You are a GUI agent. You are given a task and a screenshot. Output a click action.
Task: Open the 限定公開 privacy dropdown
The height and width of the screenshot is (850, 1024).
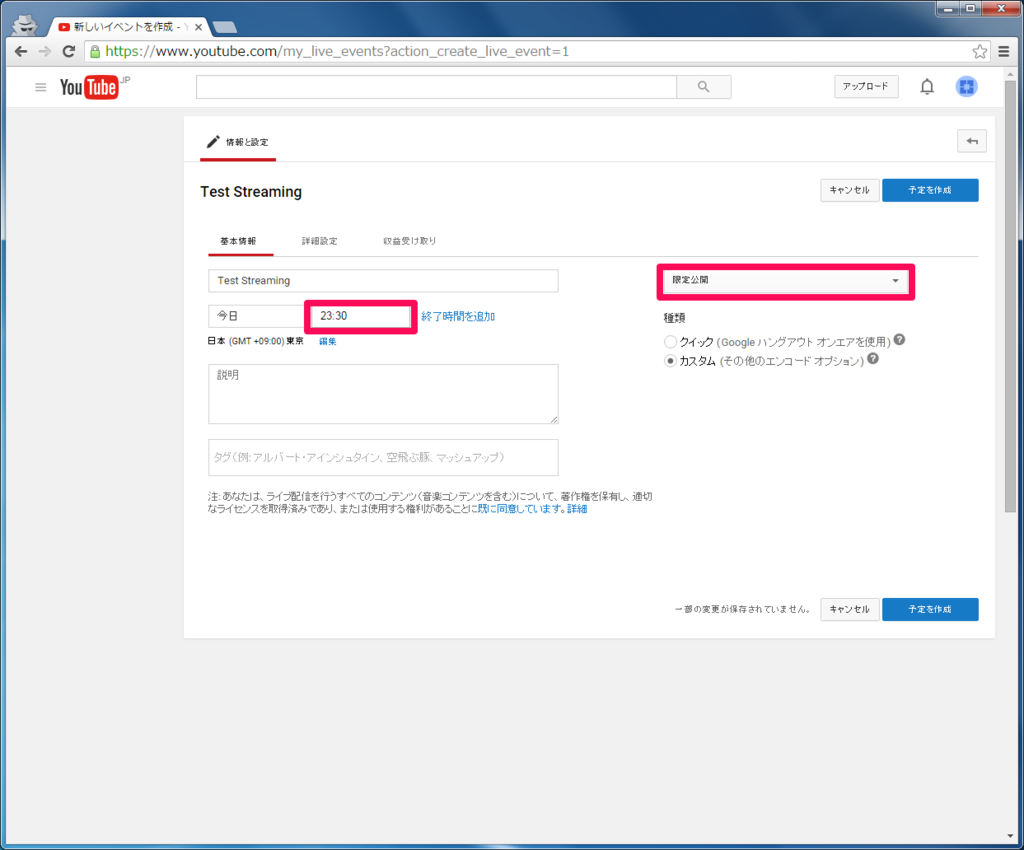[x=785, y=281]
